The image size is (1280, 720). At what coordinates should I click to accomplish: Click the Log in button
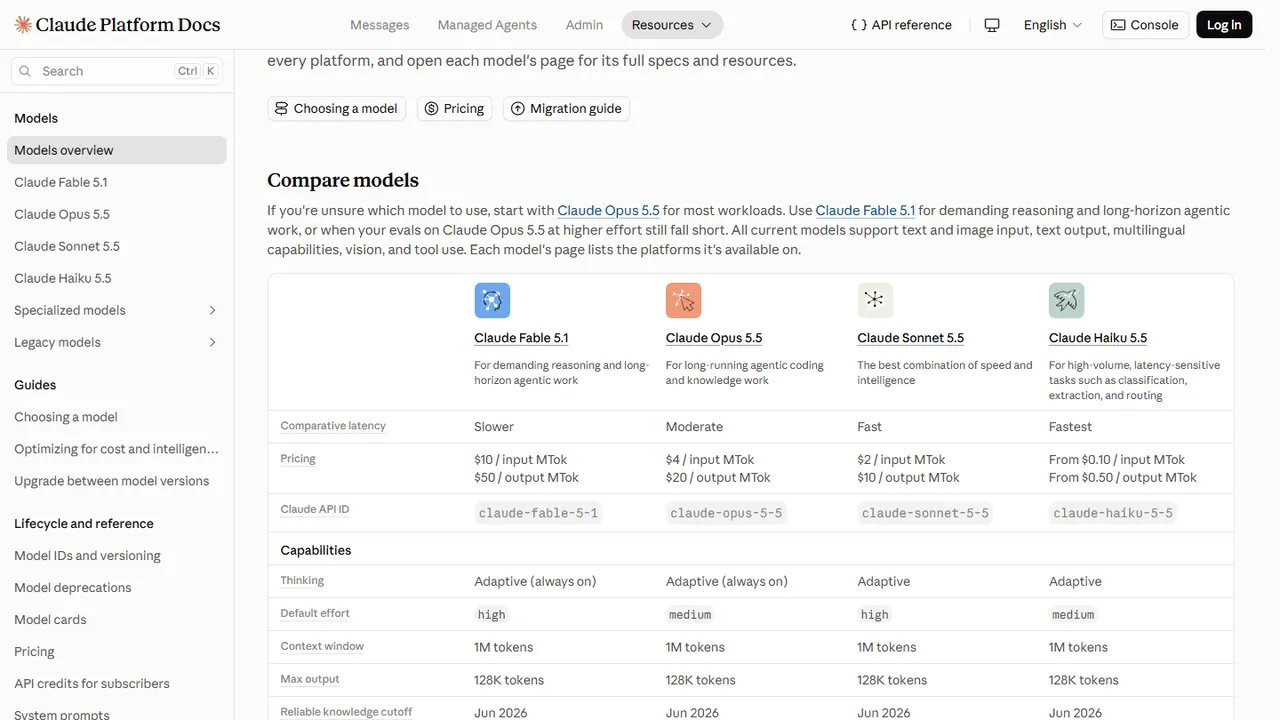(1224, 25)
